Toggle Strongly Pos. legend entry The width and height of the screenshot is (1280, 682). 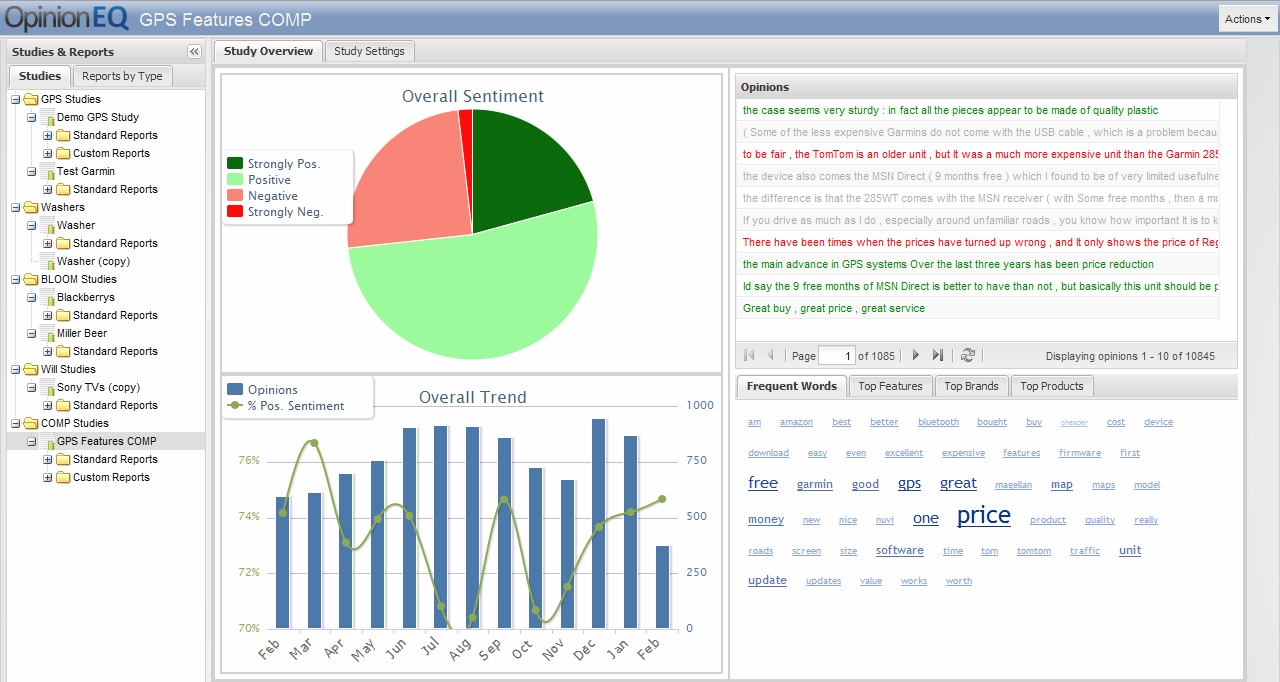coord(284,164)
